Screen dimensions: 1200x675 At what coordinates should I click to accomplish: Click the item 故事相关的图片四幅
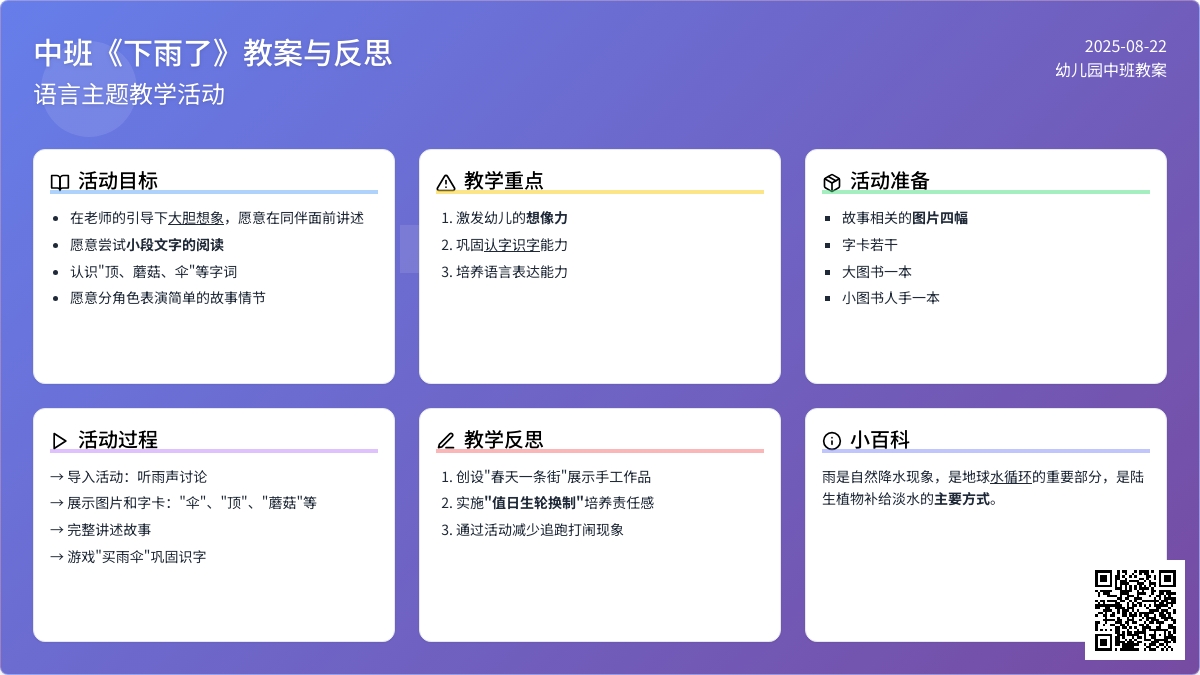905,218
